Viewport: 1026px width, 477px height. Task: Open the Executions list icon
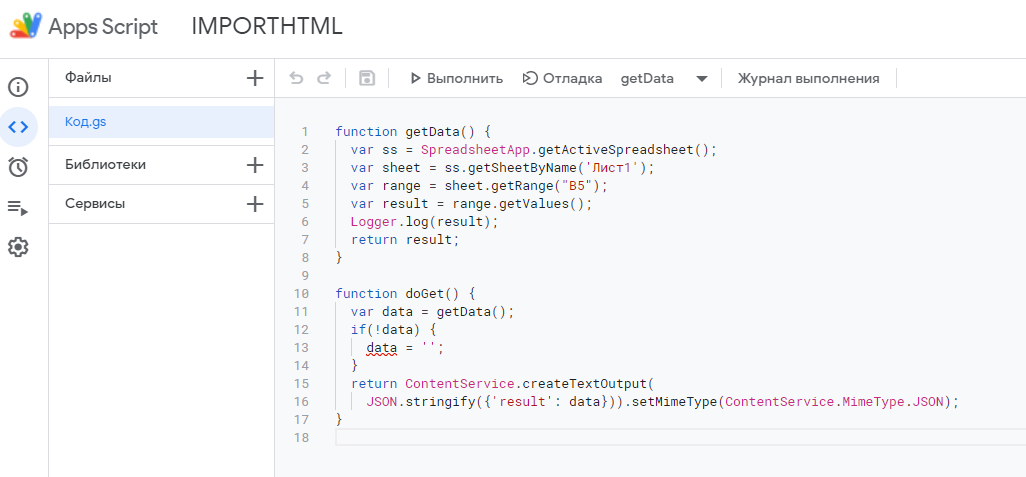click(x=18, y=208)
